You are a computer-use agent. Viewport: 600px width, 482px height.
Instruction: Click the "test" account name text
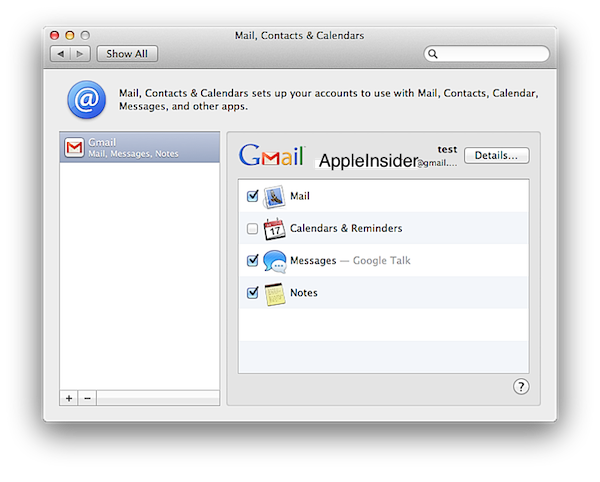coord(447,150)
